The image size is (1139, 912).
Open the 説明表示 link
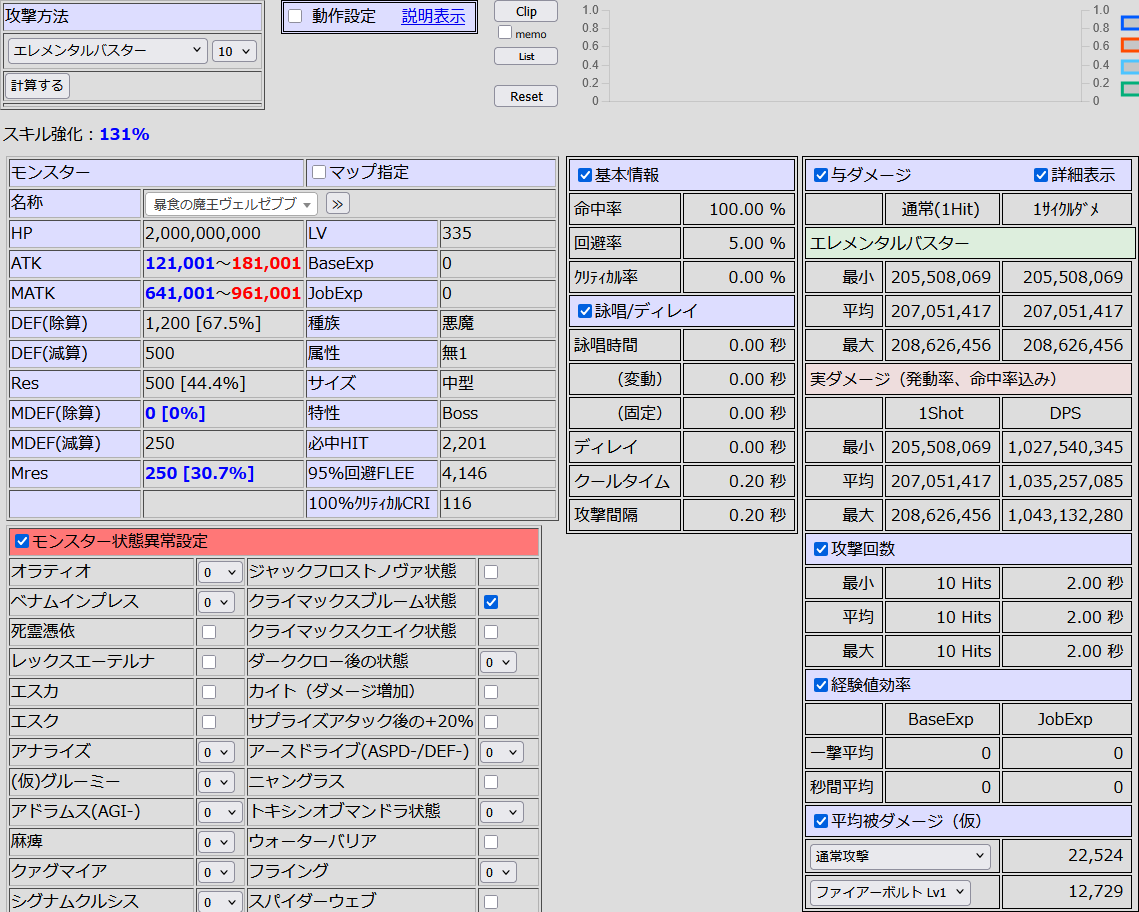(x=433, y=16)
